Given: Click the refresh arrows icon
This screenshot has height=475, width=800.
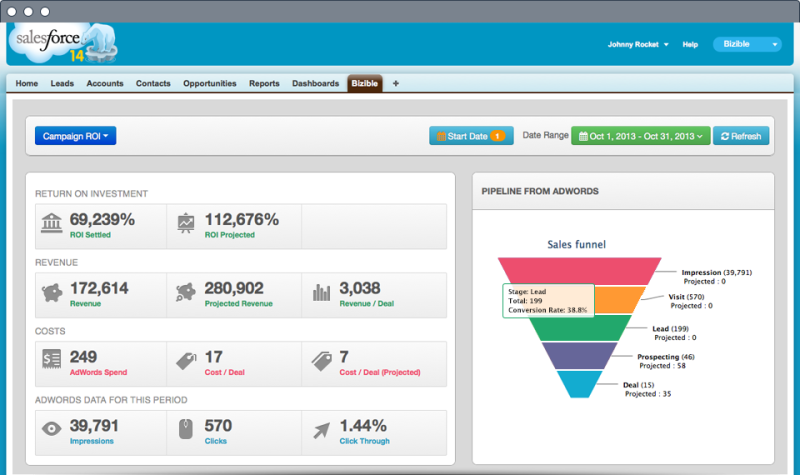Looking at the screenshot, I should [x=724, y=136].
